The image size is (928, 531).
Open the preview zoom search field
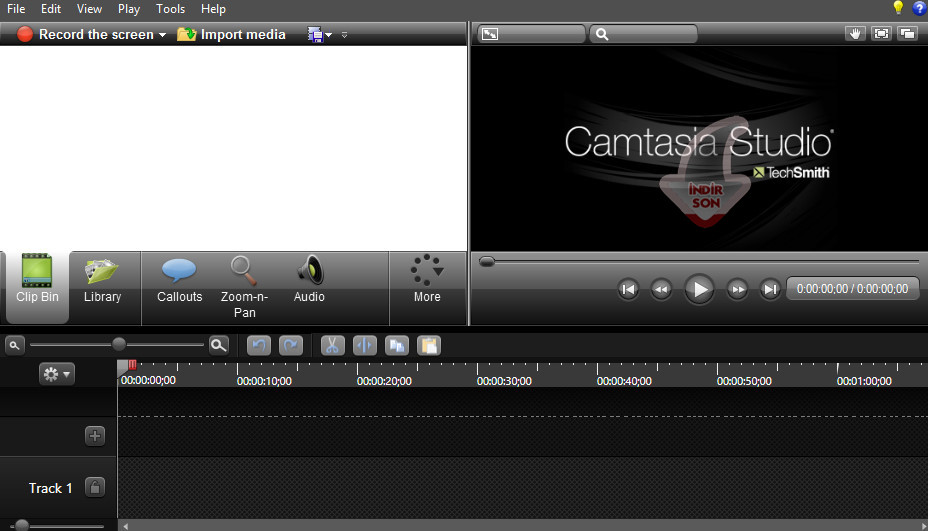pos(643,34)
